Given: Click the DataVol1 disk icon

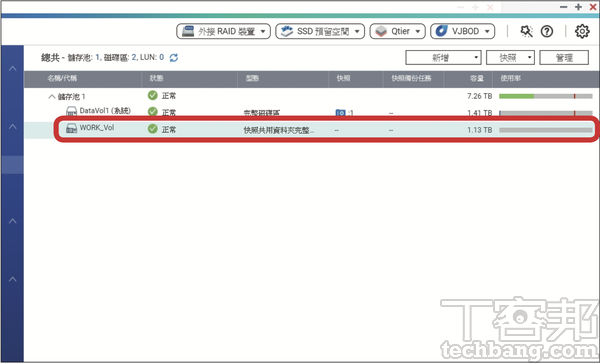Looking at the screenshot, I should [72, 111].
